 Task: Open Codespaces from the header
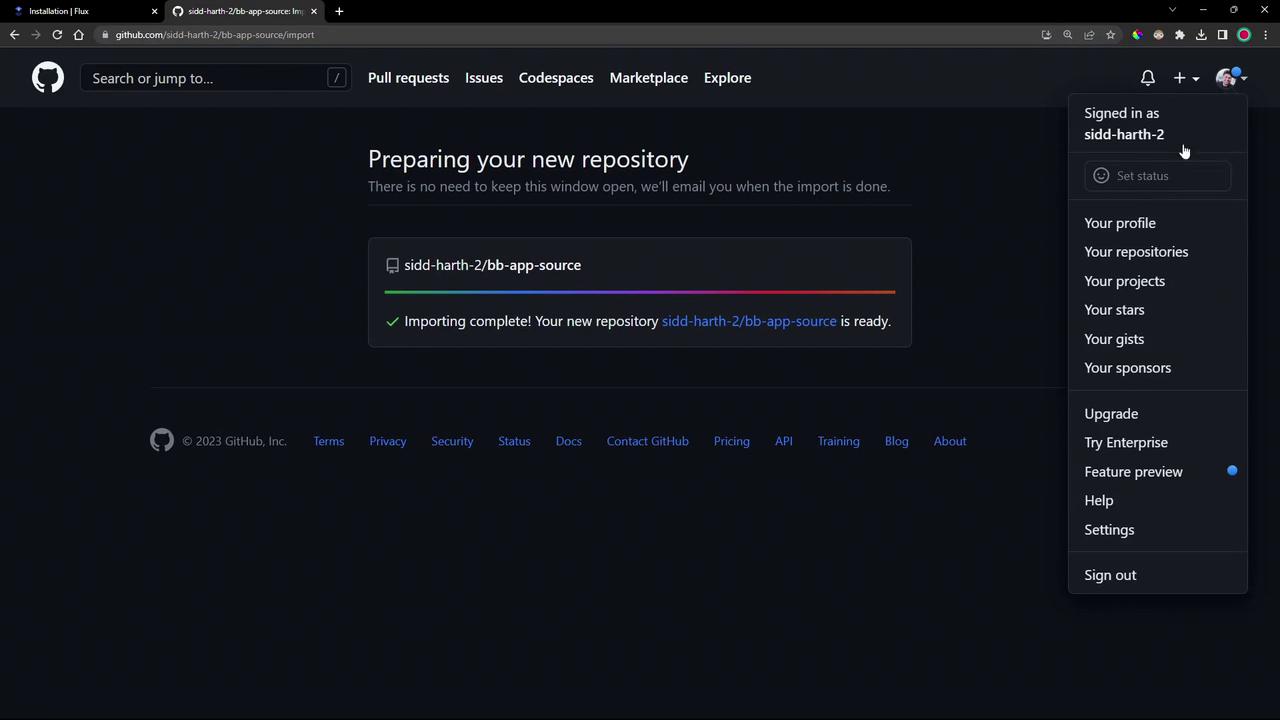click(556, 78)
